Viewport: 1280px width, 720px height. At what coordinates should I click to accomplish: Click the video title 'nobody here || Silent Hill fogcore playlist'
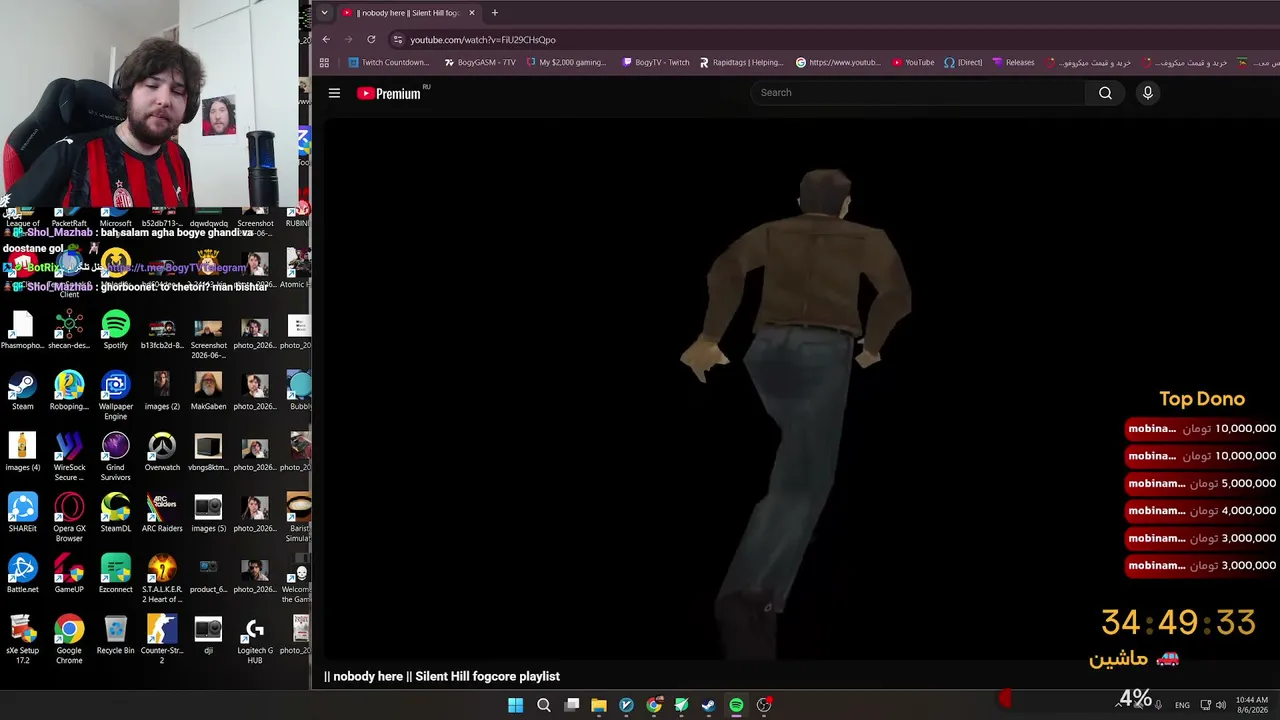click(442, 677)
